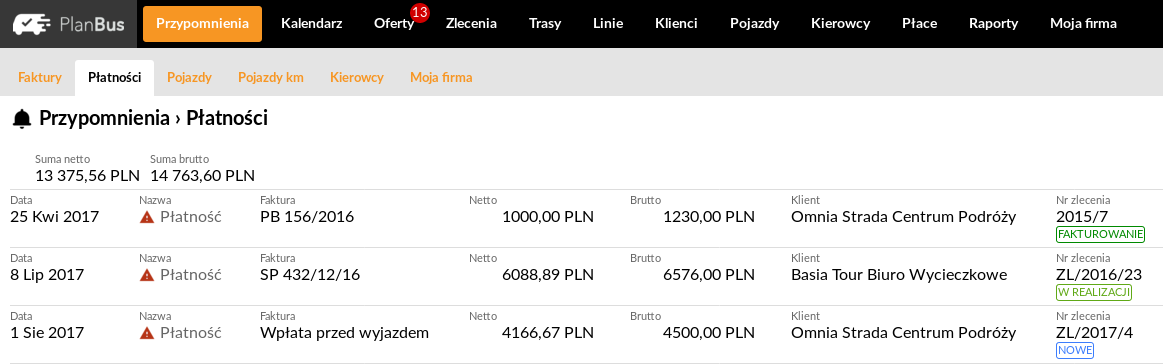The height and width of the screenshot is (364, 1163).
Task: Switch to the Faktury tab
Action: (x=39, y=77)
